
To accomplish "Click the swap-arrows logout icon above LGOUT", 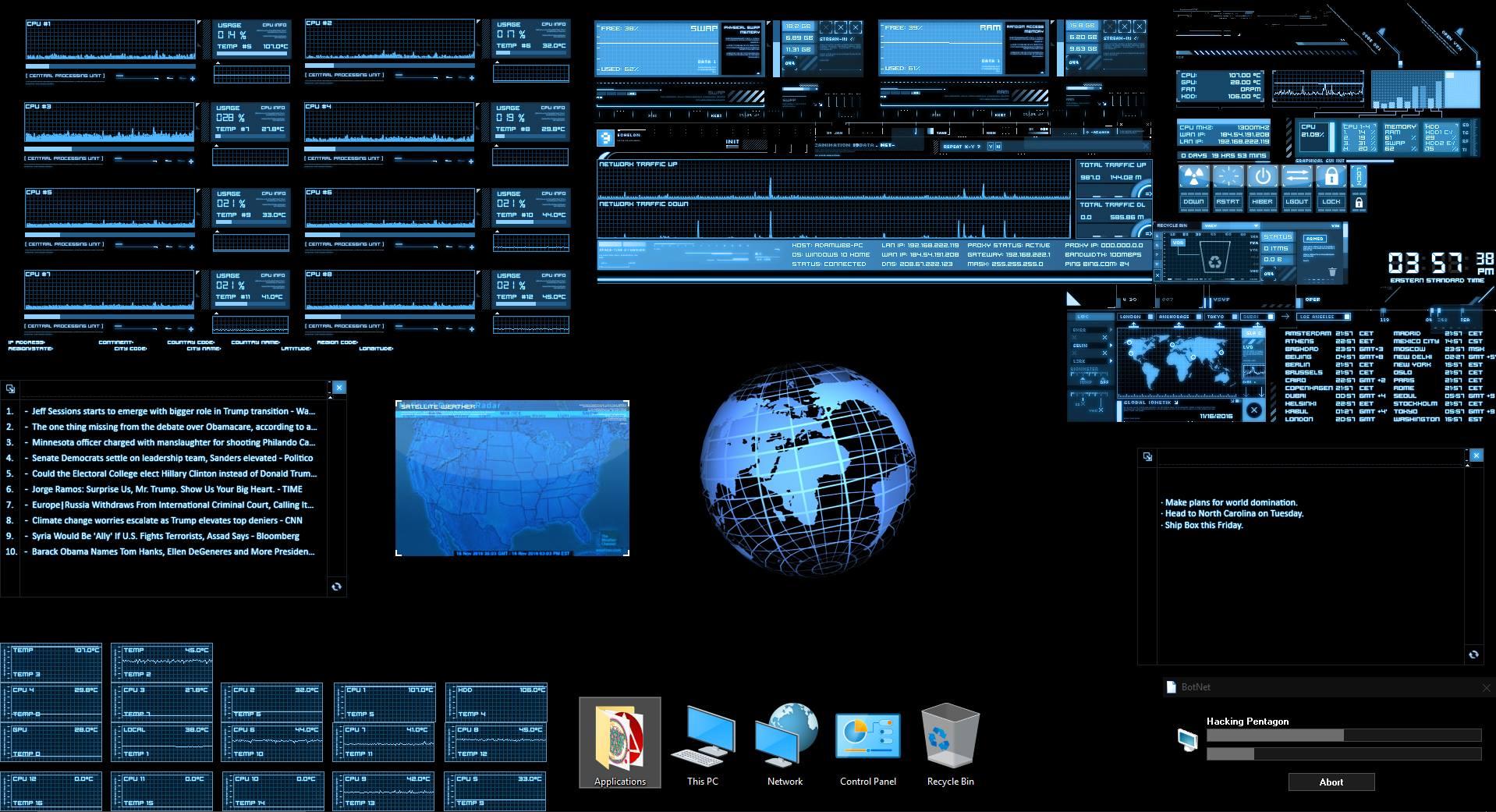I will click(1296, 177).
